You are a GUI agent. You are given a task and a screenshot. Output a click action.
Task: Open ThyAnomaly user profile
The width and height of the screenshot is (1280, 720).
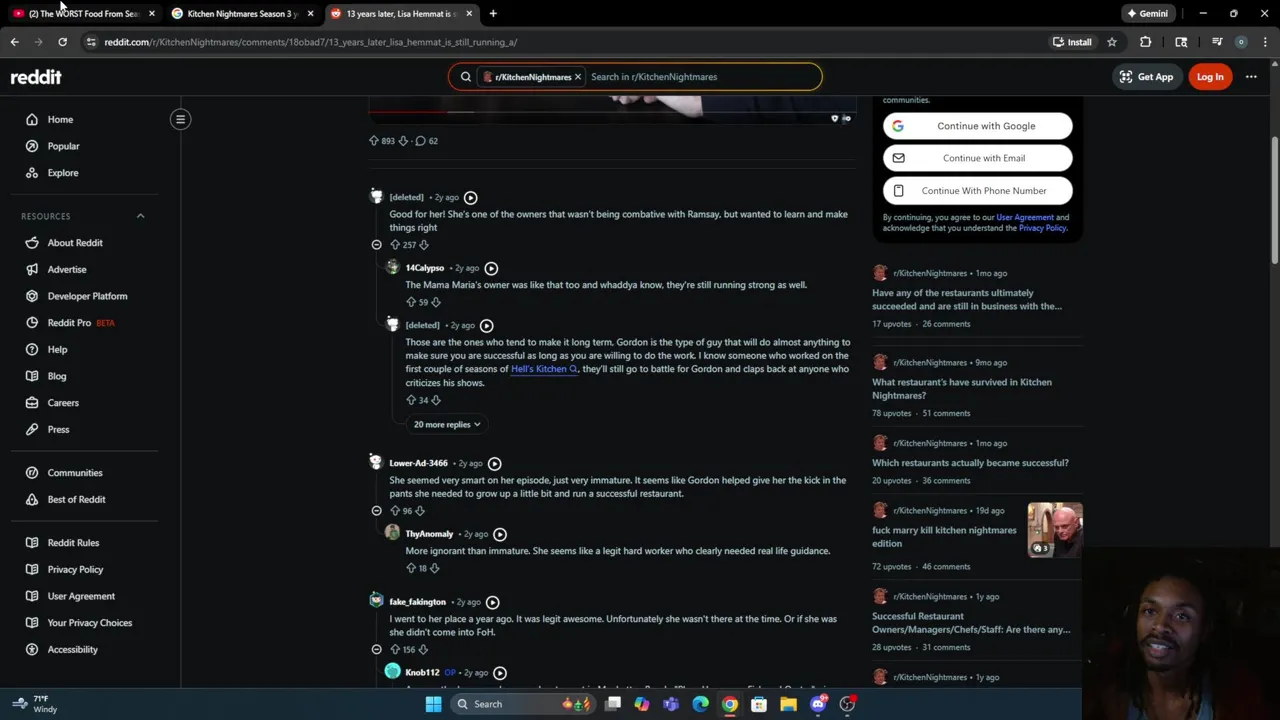pos(429,534)
